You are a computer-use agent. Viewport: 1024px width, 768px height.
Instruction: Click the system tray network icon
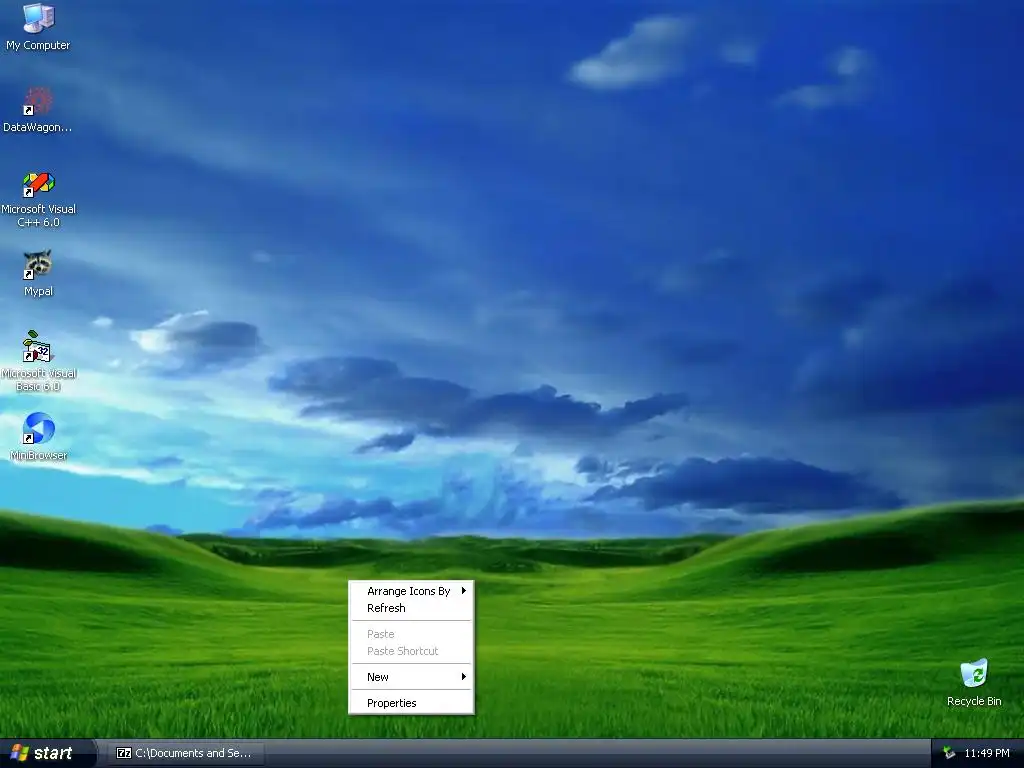point(949,753)
